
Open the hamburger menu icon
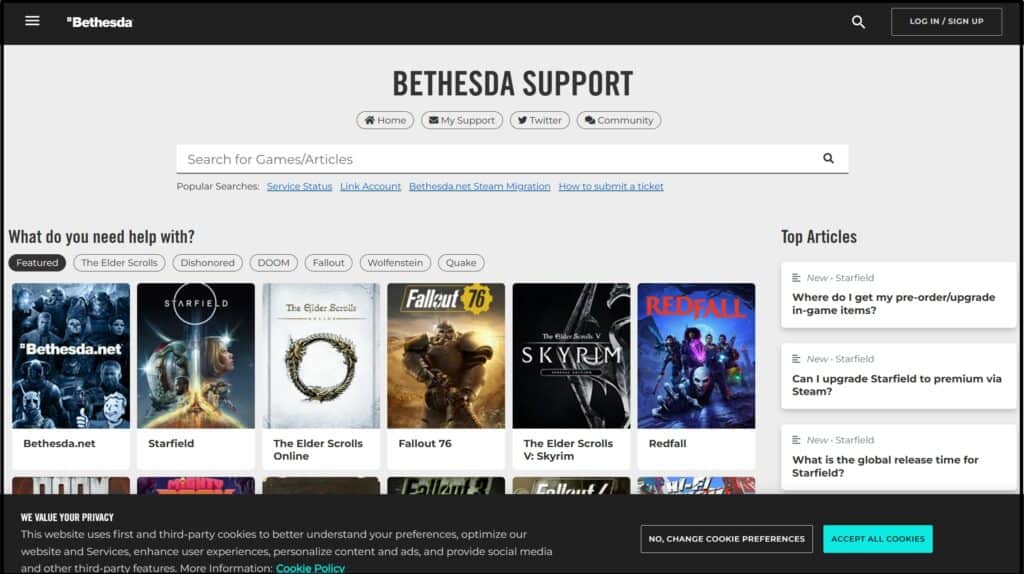coord(32,21)
